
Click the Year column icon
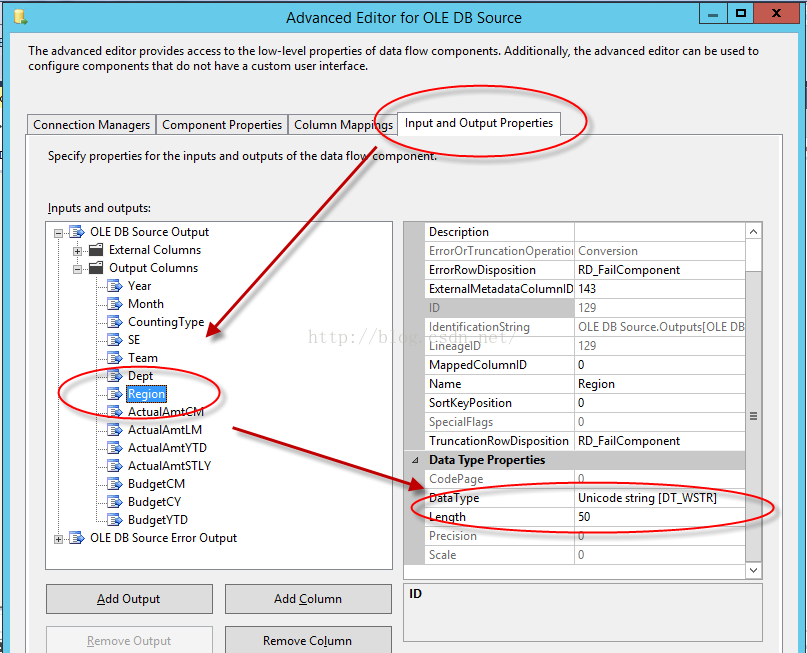click(x=115, y=286)
